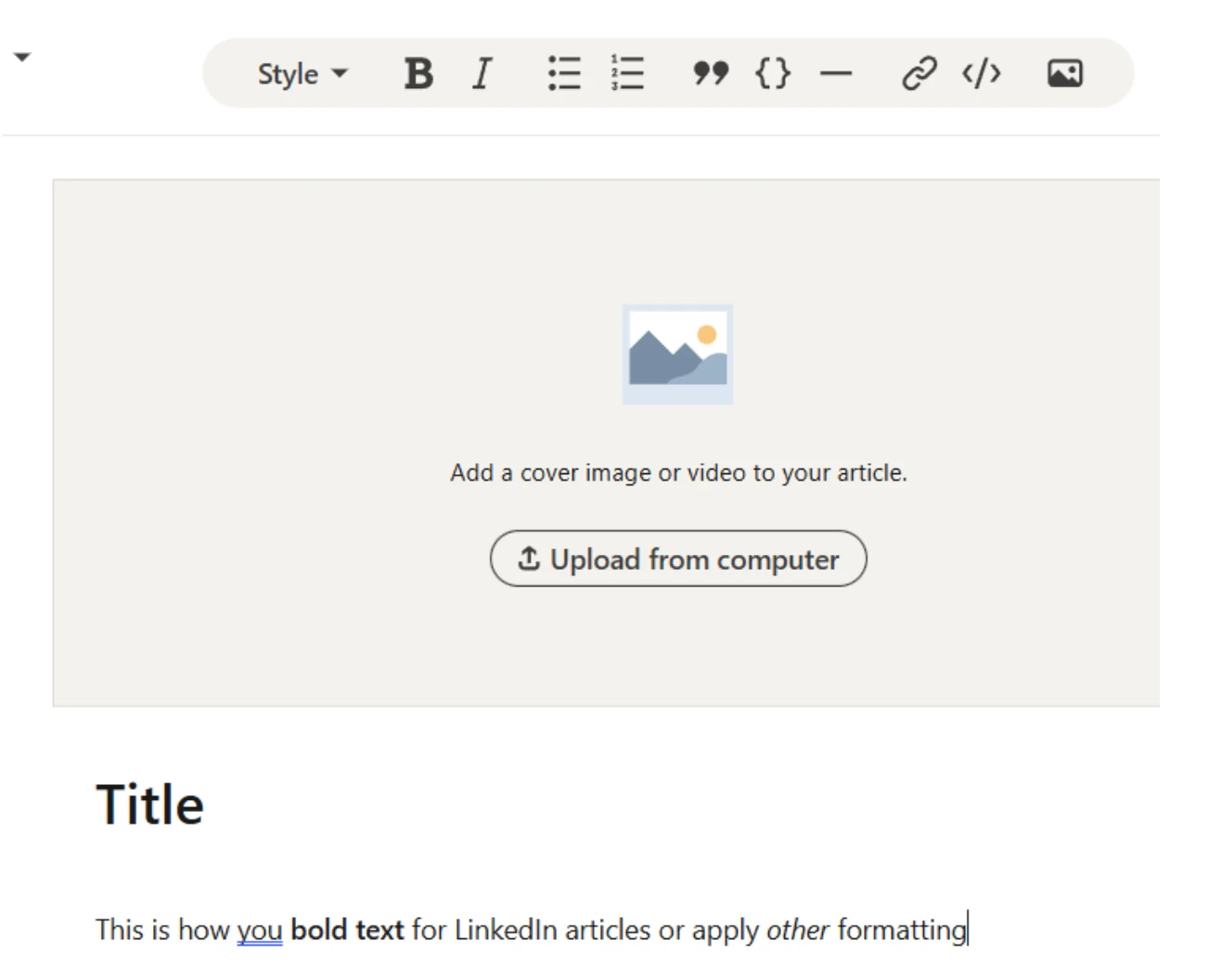Click into the Title heading field

pos(150,804)
